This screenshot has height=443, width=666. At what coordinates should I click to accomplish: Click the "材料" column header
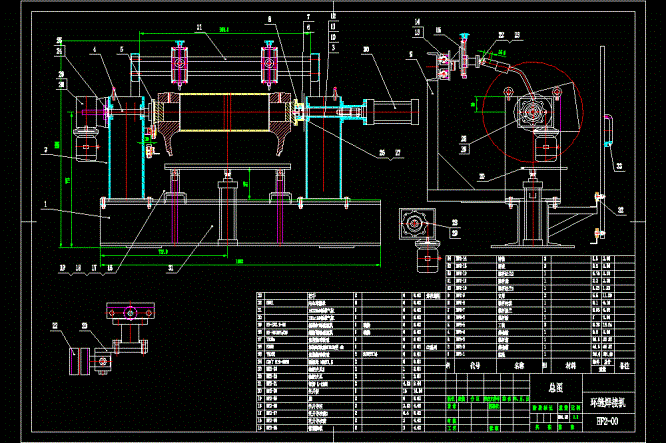pyautogui.click(x=570, y=365)
